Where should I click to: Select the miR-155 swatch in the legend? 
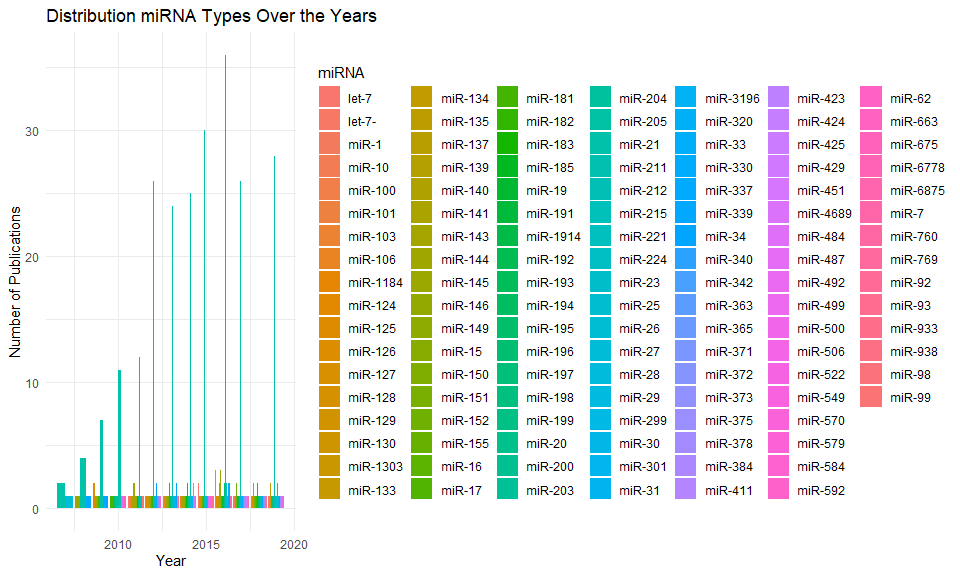421,444
